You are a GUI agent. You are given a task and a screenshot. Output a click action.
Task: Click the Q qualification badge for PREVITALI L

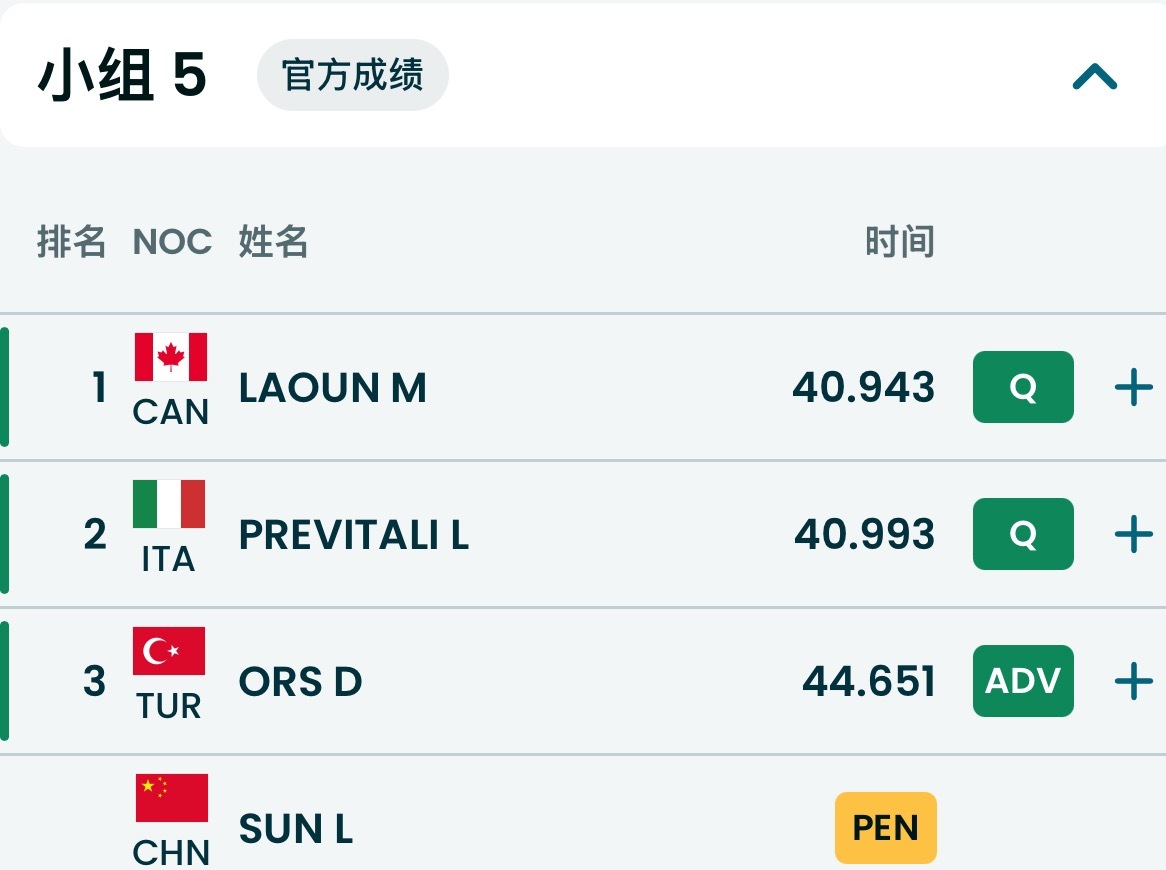click(x=1023, y=534)
